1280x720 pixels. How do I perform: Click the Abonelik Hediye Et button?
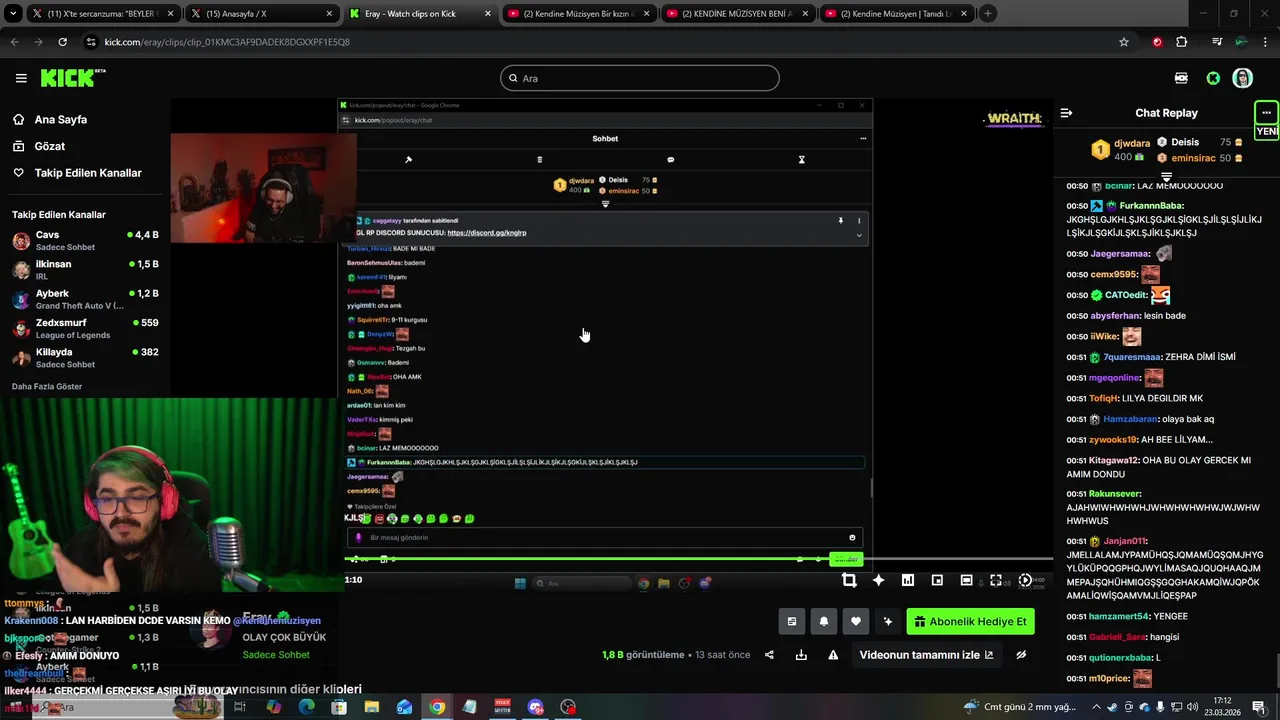[x=970, y=621]
